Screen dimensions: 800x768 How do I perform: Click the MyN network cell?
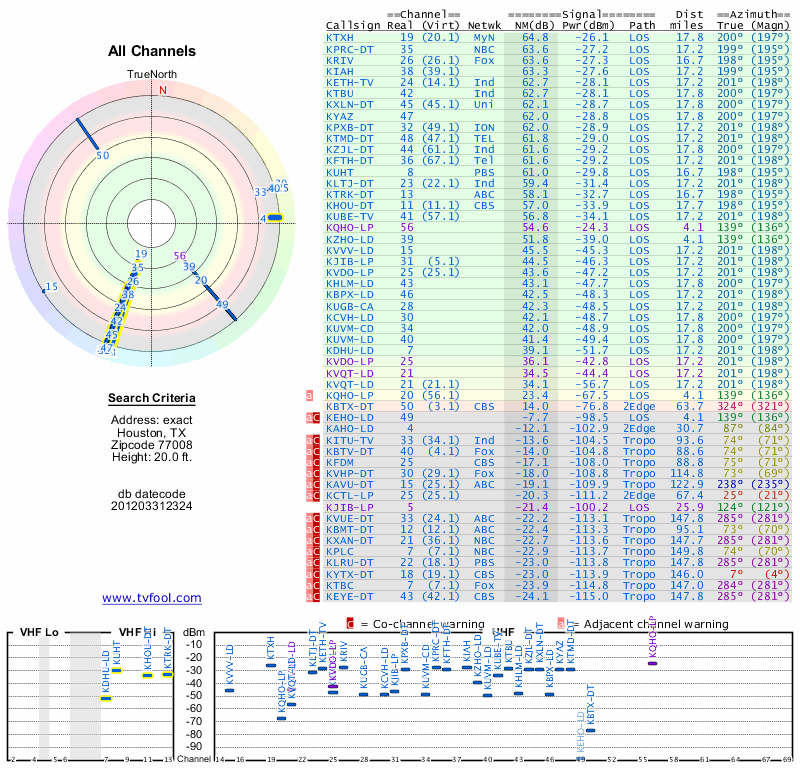coord(484,37)
